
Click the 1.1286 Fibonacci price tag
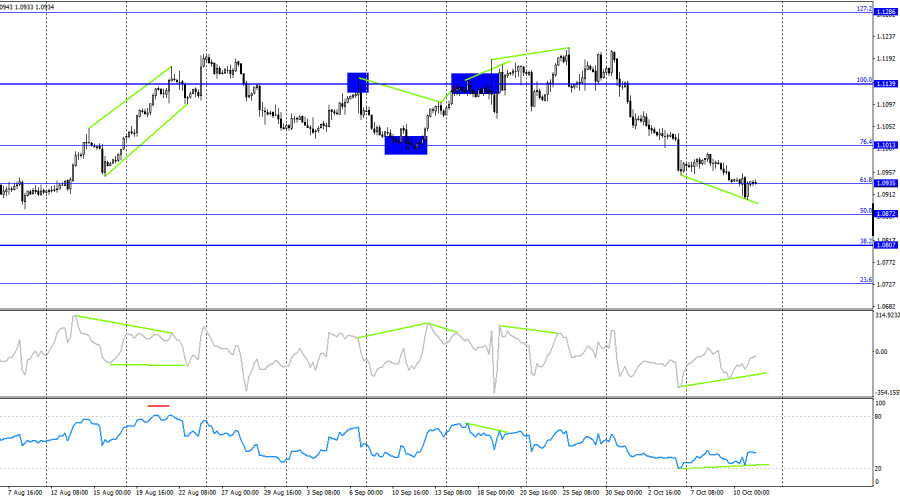point(885,12)
